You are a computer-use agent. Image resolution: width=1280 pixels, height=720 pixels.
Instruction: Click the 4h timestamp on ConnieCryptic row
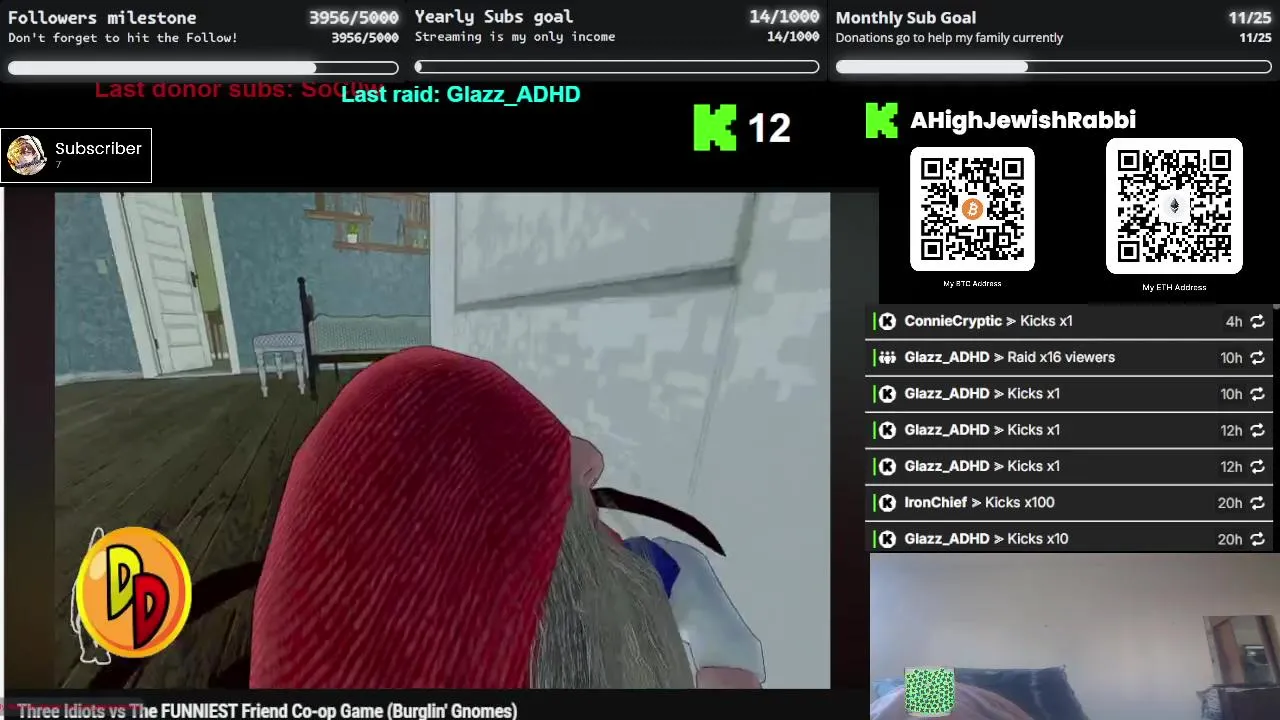(x=1234, y=322)
